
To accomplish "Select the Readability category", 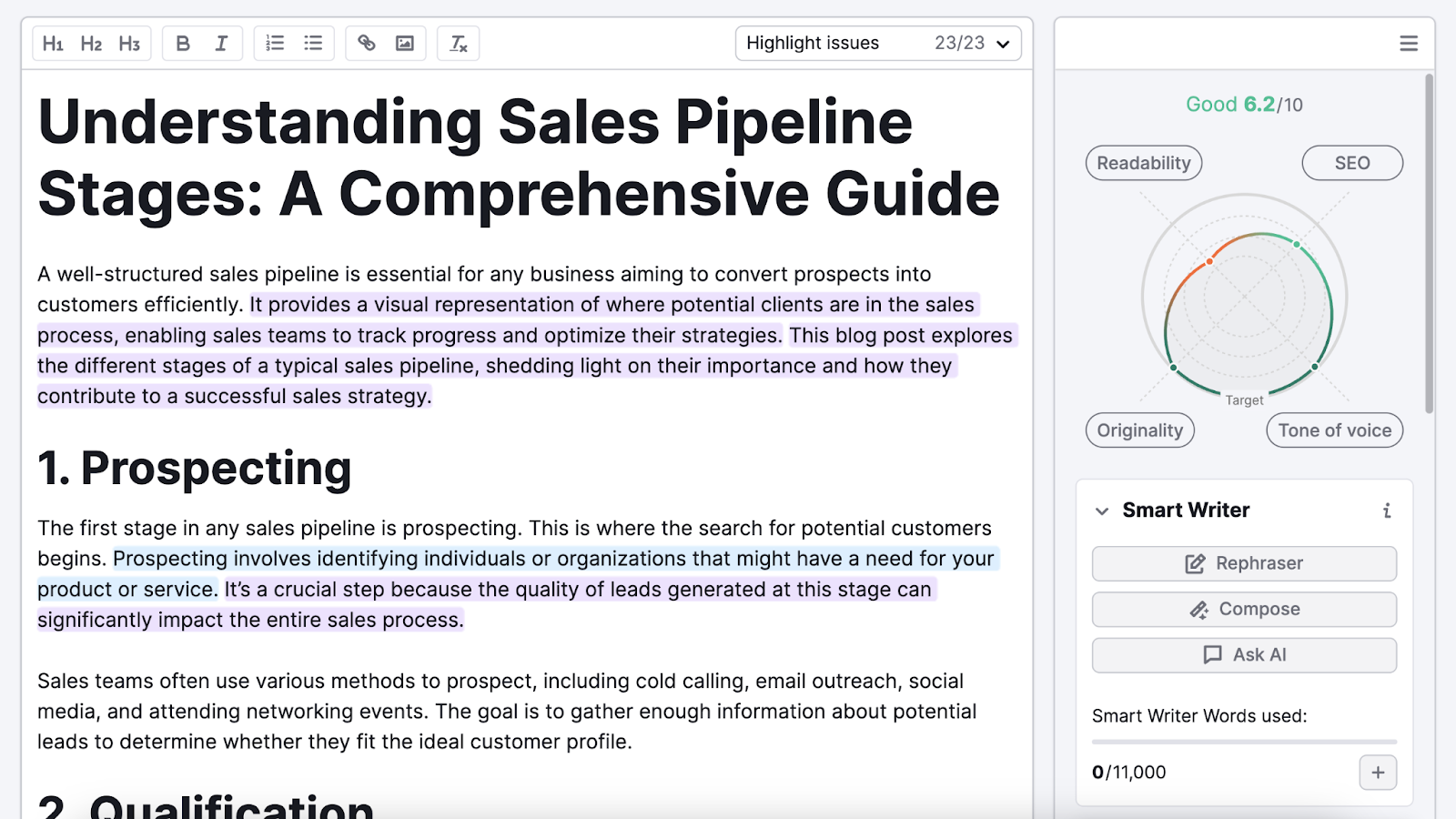I will click(x=1143, y=163).
